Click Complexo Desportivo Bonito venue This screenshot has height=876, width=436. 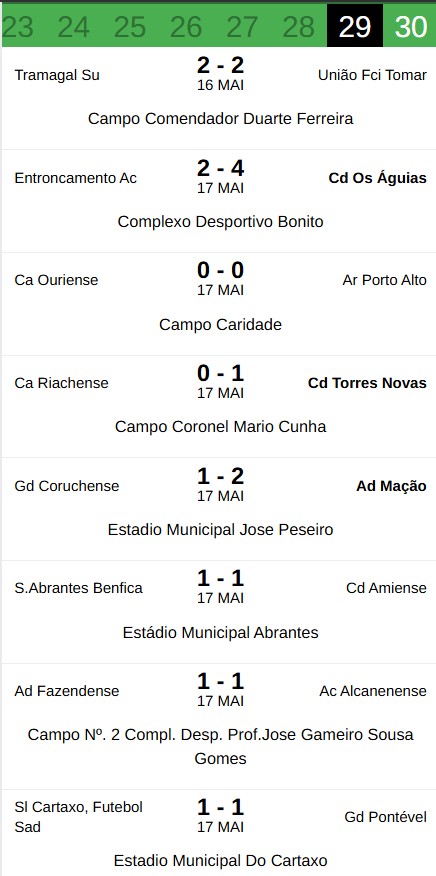[x=220, y=222]
